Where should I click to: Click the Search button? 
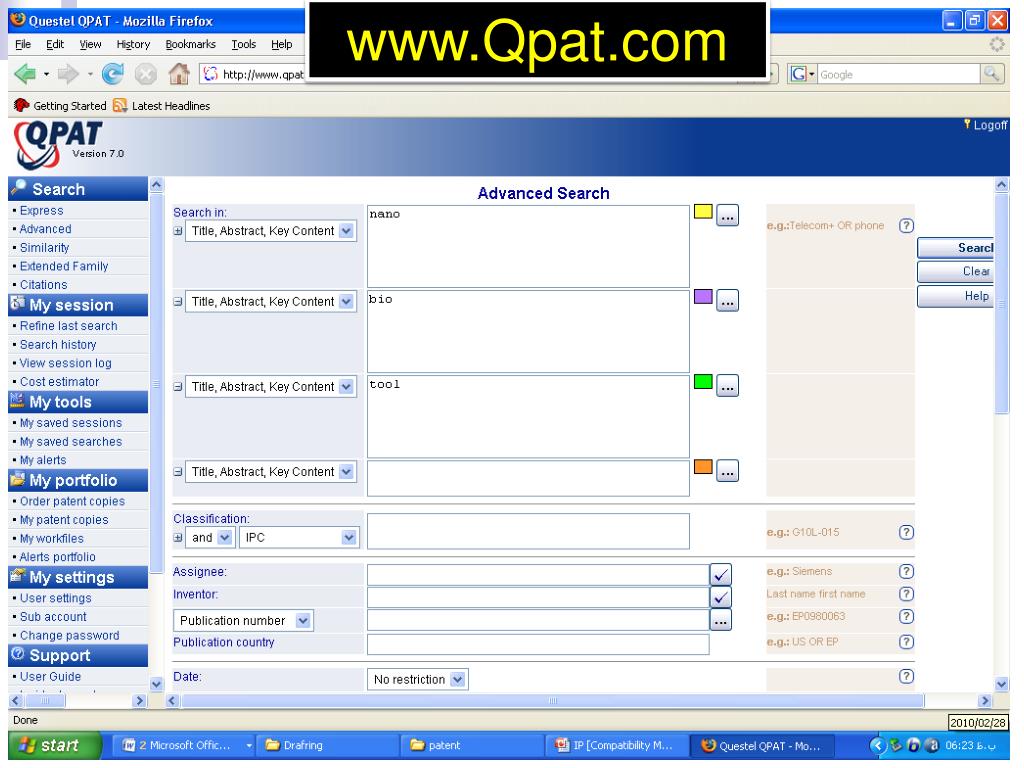[955, 248]
